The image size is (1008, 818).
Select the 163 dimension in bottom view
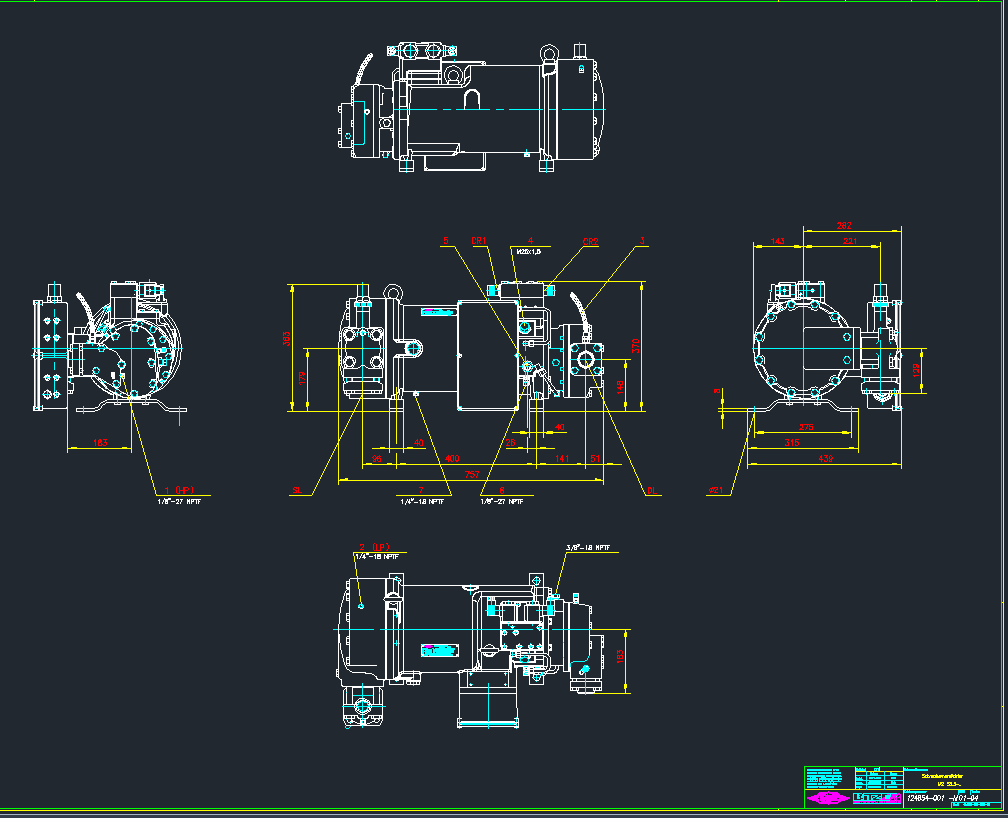pyautogui.click(x=620, y=658)
